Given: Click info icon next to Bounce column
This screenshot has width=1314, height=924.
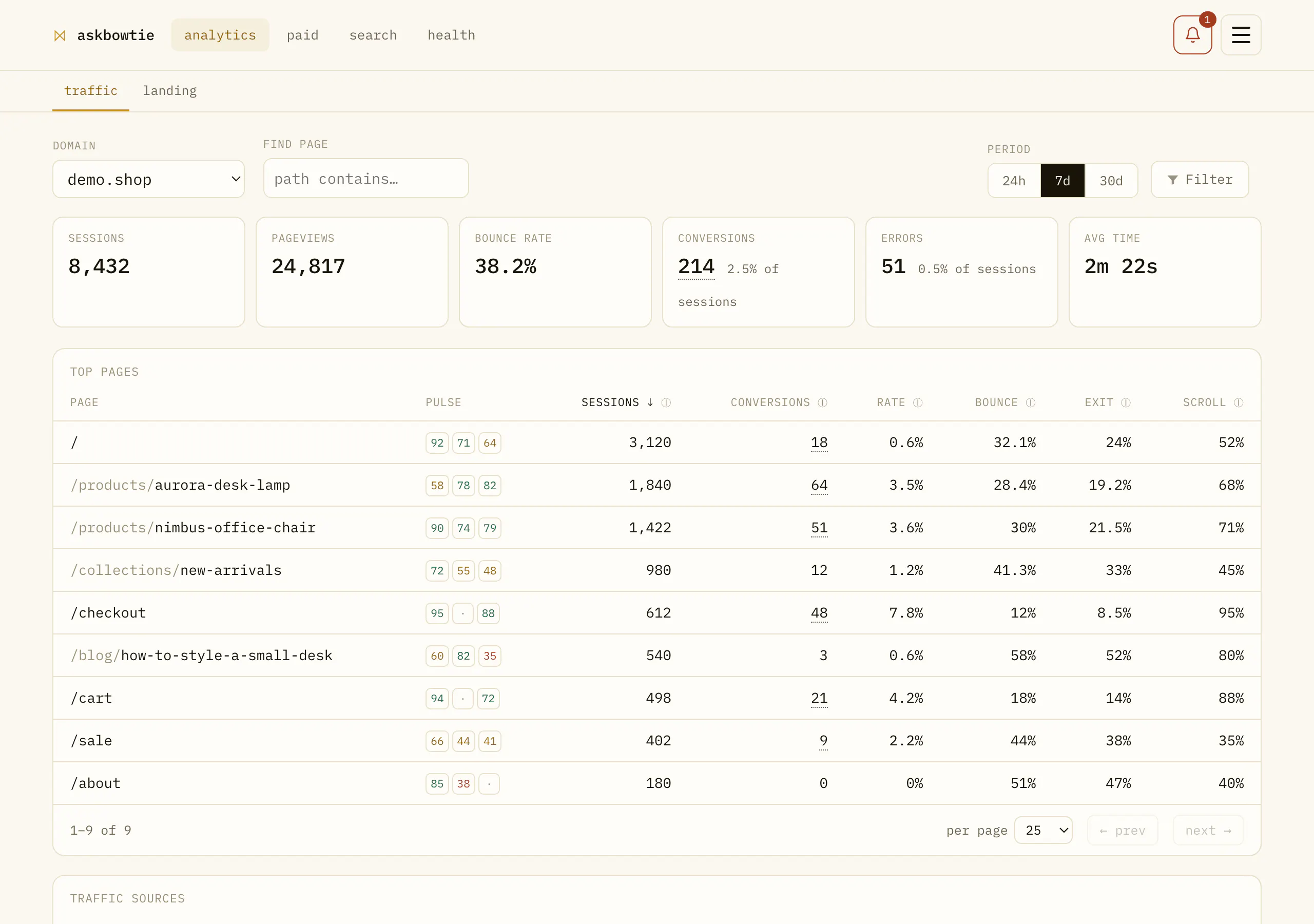Looking at the screenshot, I should [1030, 402].
